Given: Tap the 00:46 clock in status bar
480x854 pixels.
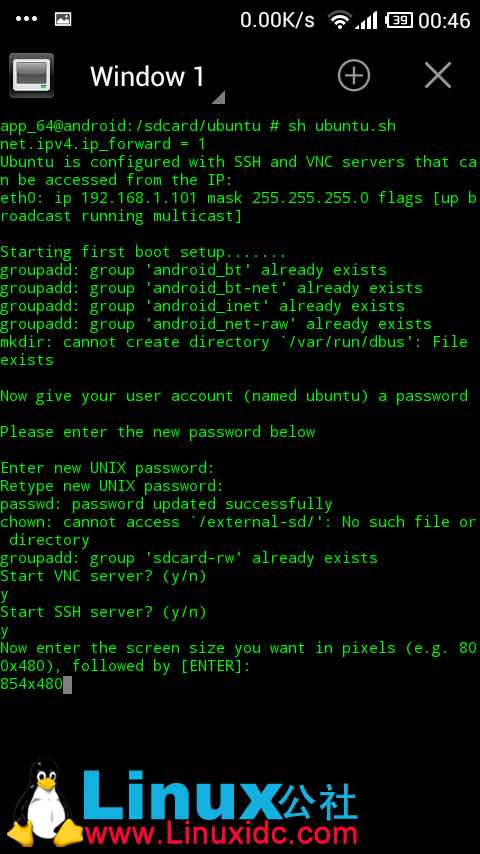Looking at the screenshot, I should pyautogui.click(x=444, y=21).
